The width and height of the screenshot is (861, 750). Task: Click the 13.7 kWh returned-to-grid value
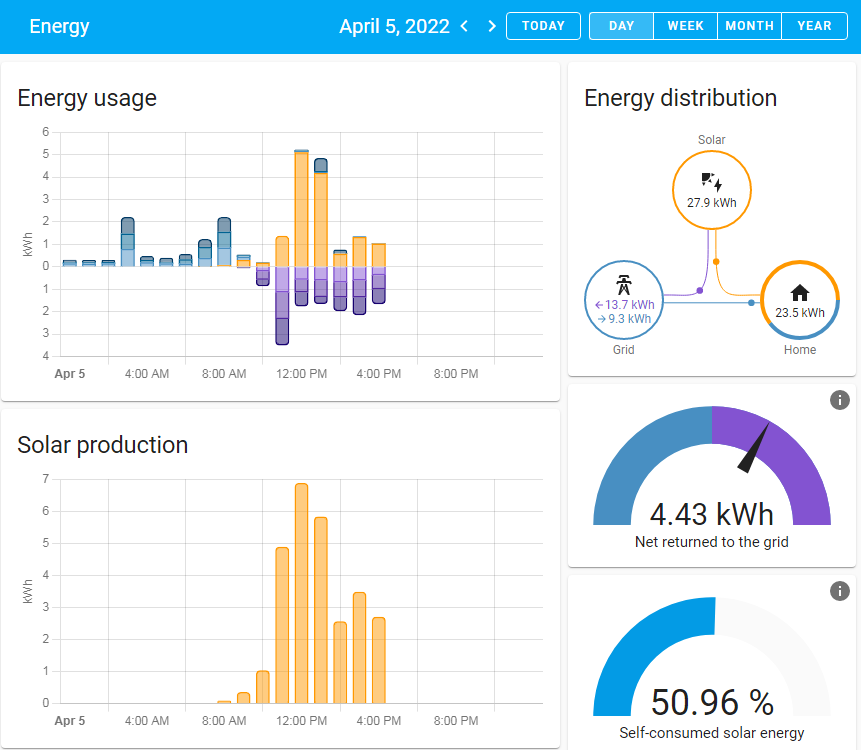pyautogui.click(x=624, y=305)
